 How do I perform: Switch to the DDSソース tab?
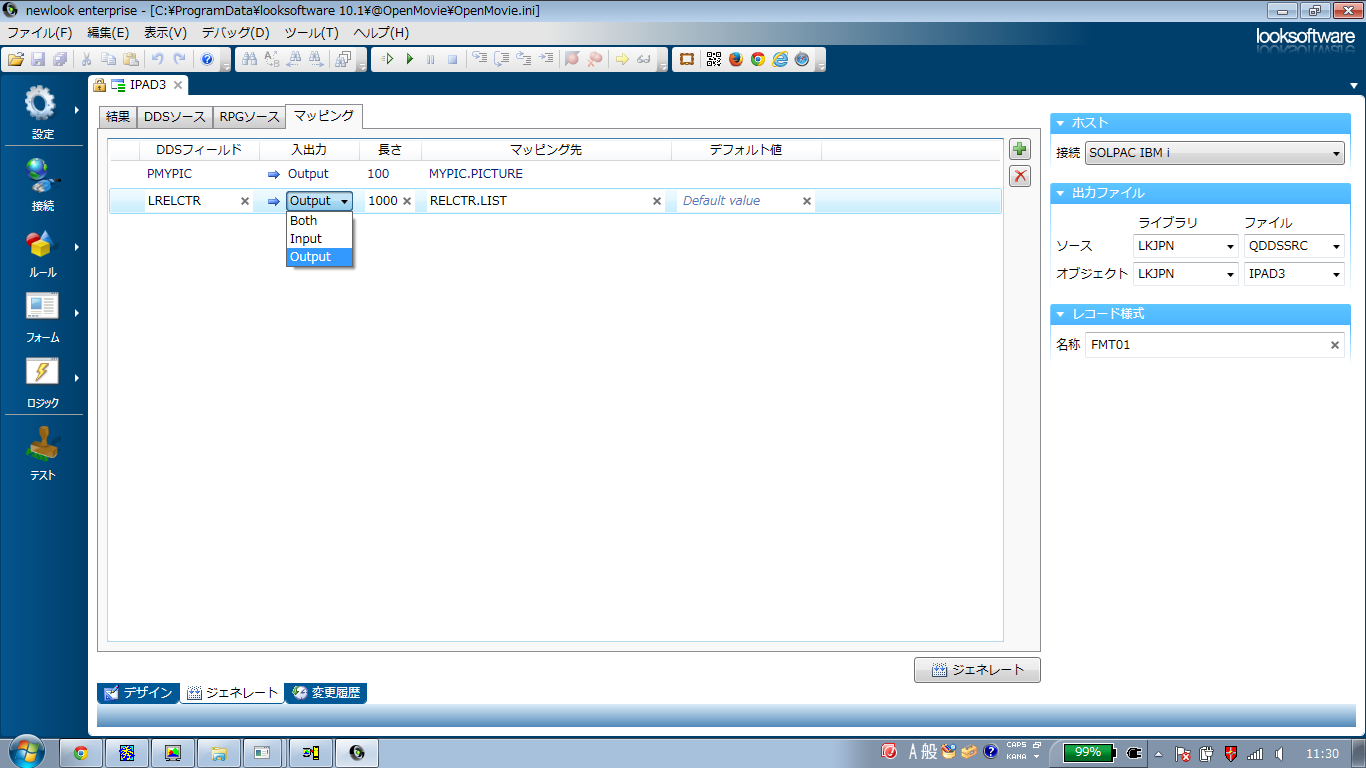(x=175, y=117)
